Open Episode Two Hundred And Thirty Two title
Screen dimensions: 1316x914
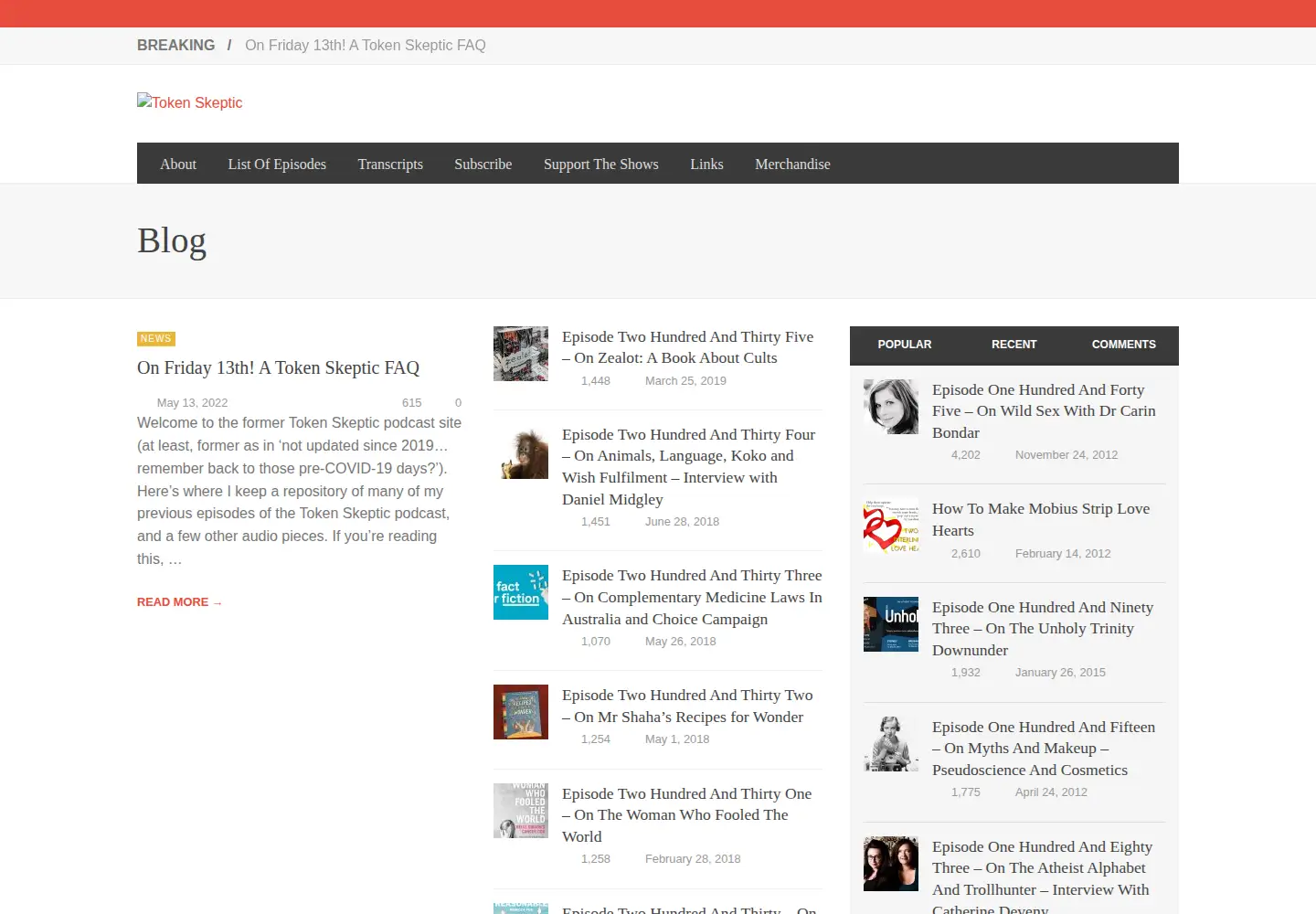(x=687, y=706)
